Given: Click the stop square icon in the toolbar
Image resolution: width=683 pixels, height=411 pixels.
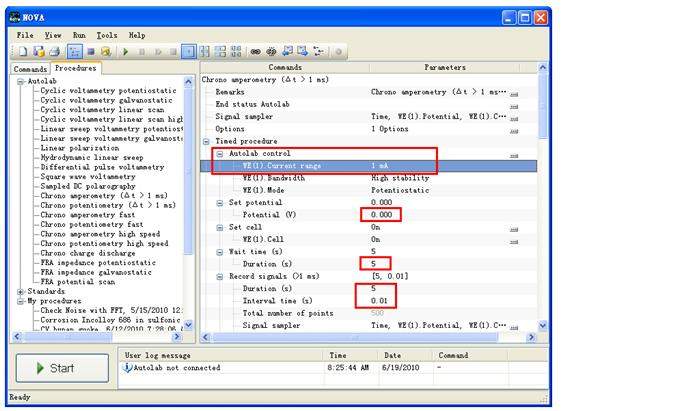Looking at the screenshot, I should coord(173,52).
